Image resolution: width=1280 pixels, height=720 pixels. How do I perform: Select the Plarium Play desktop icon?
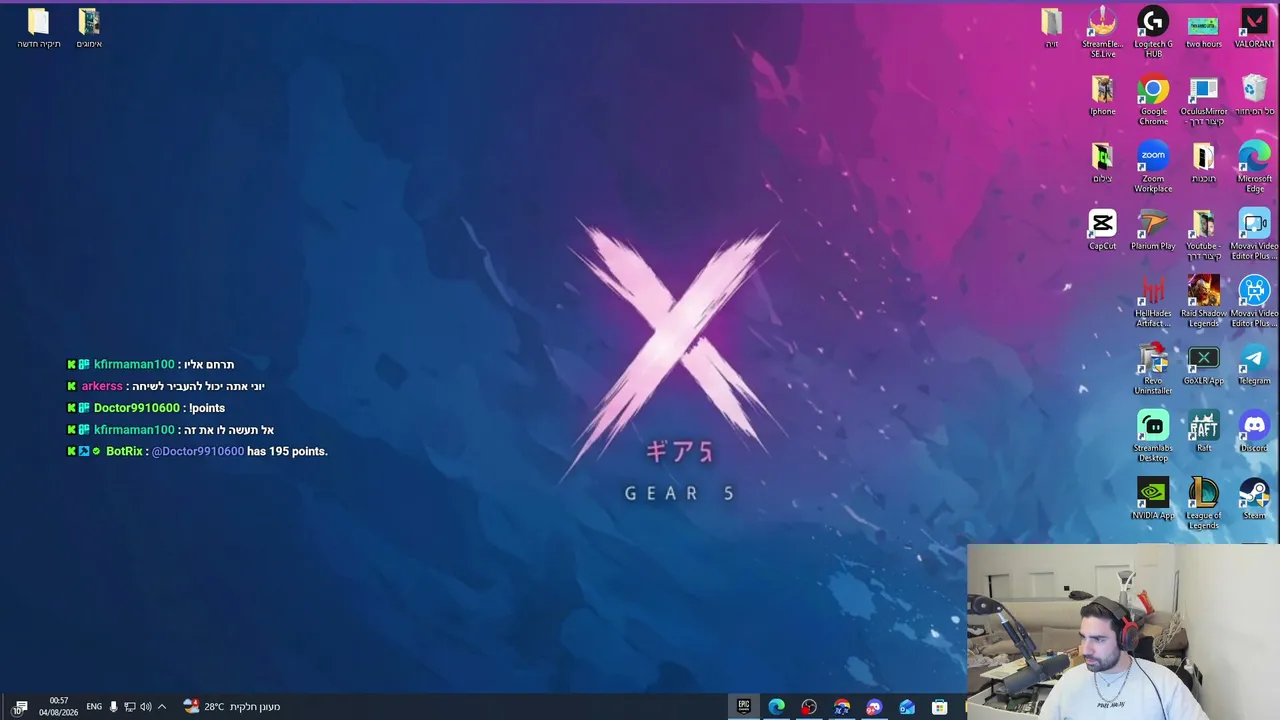coord(1153,230)
